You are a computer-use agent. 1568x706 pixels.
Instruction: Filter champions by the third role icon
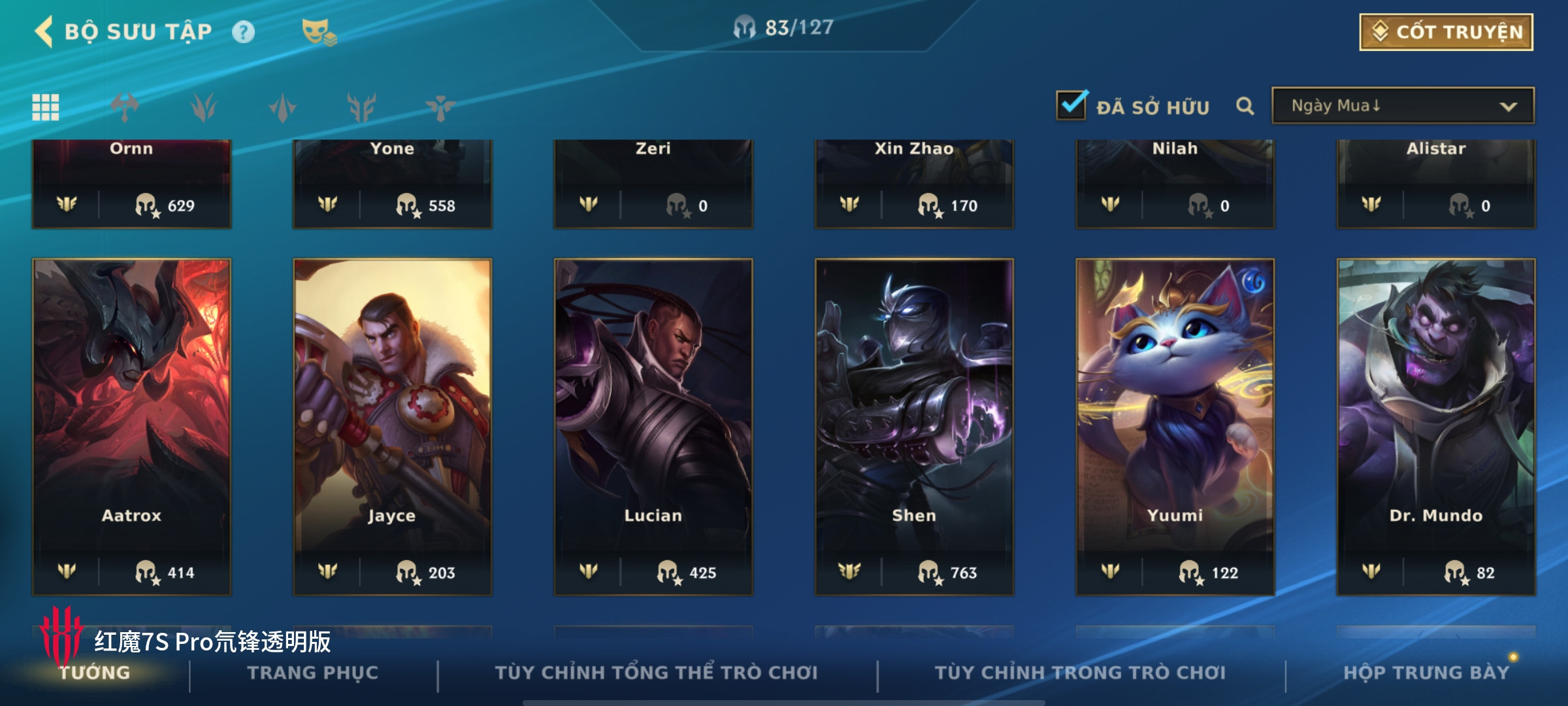pos(283,107)
